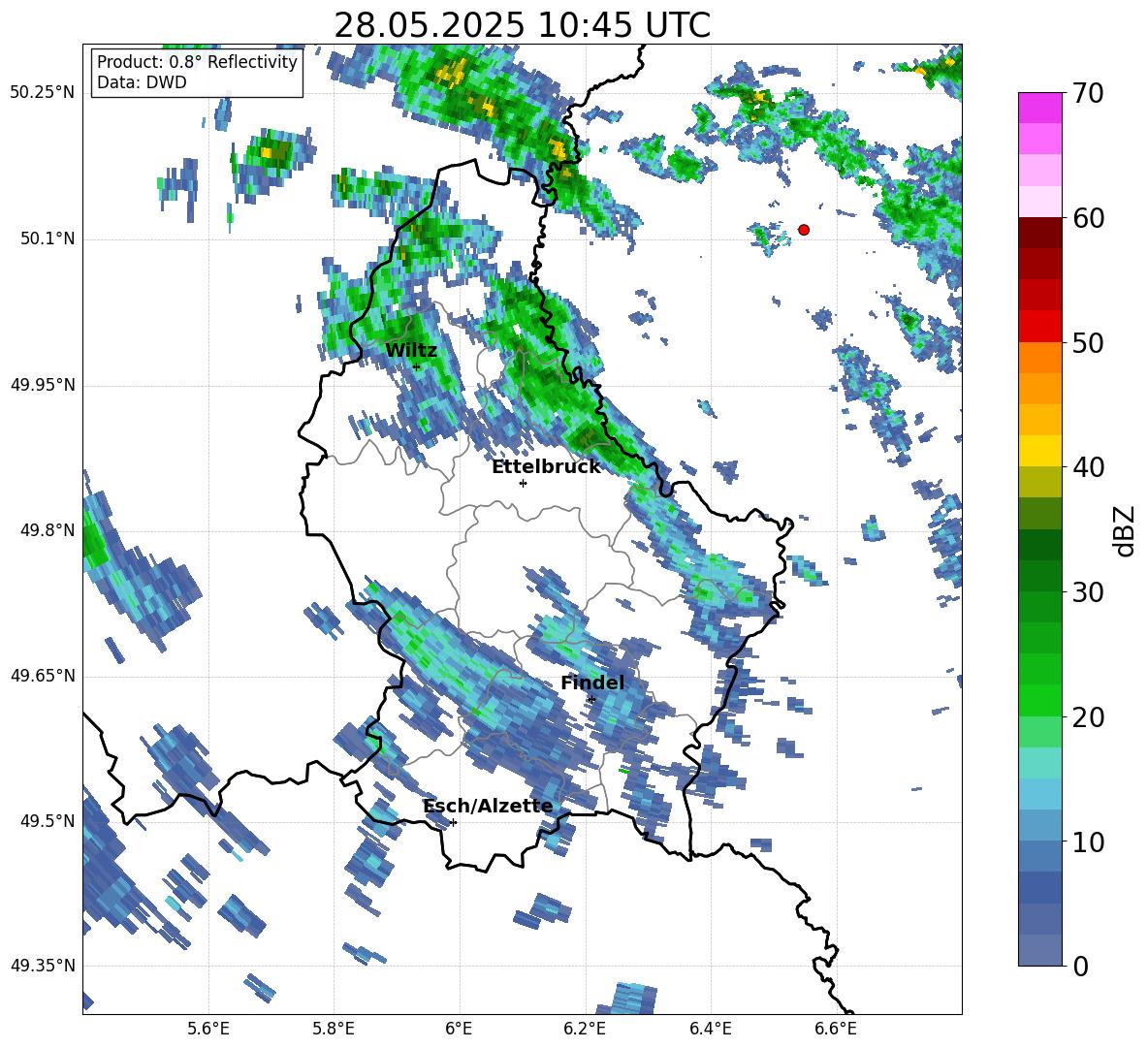Click the 20 value on the colorbar
1148x1048 pixels.
coord(1087,717)
